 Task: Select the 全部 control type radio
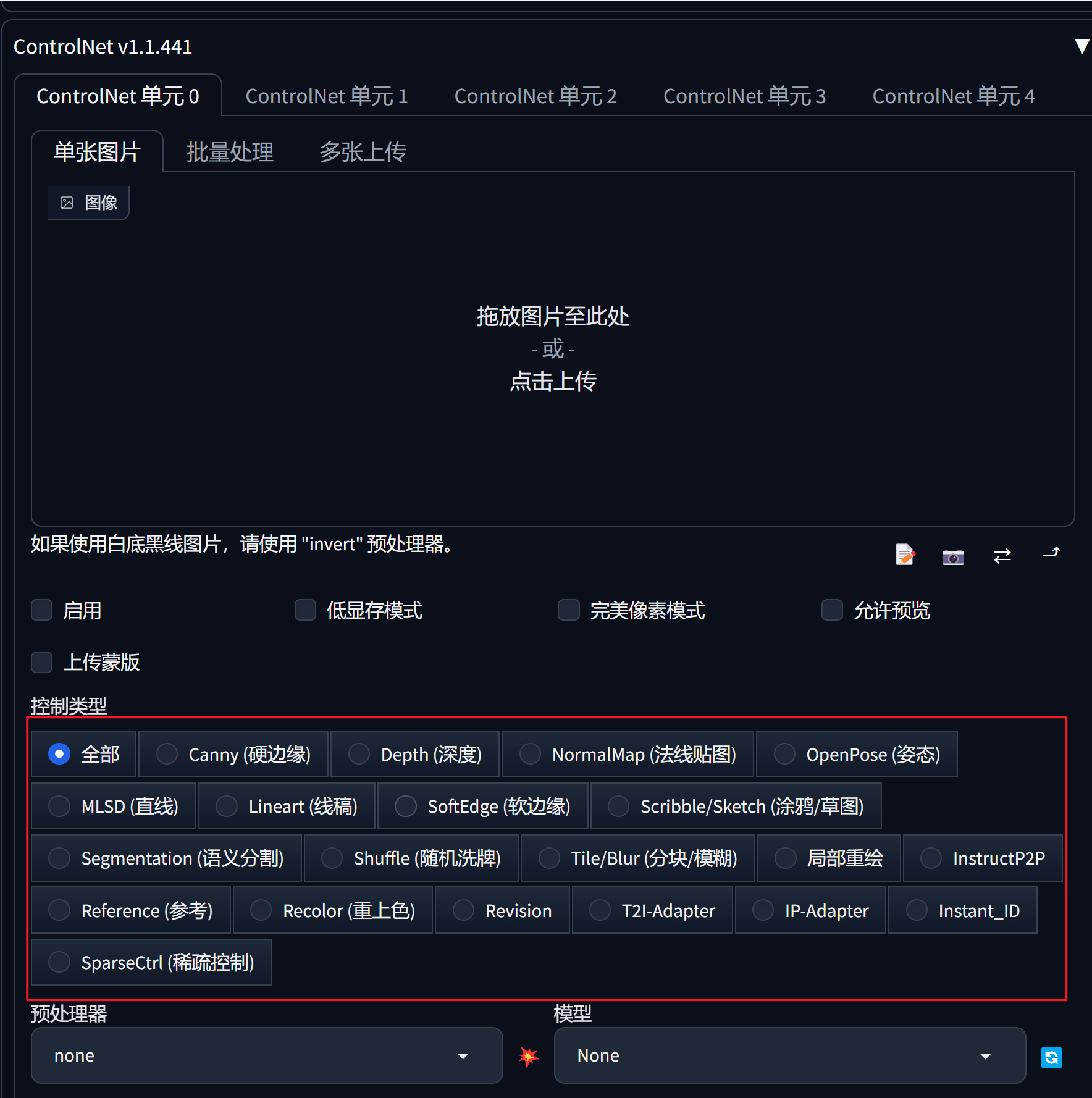coord(83,754)
